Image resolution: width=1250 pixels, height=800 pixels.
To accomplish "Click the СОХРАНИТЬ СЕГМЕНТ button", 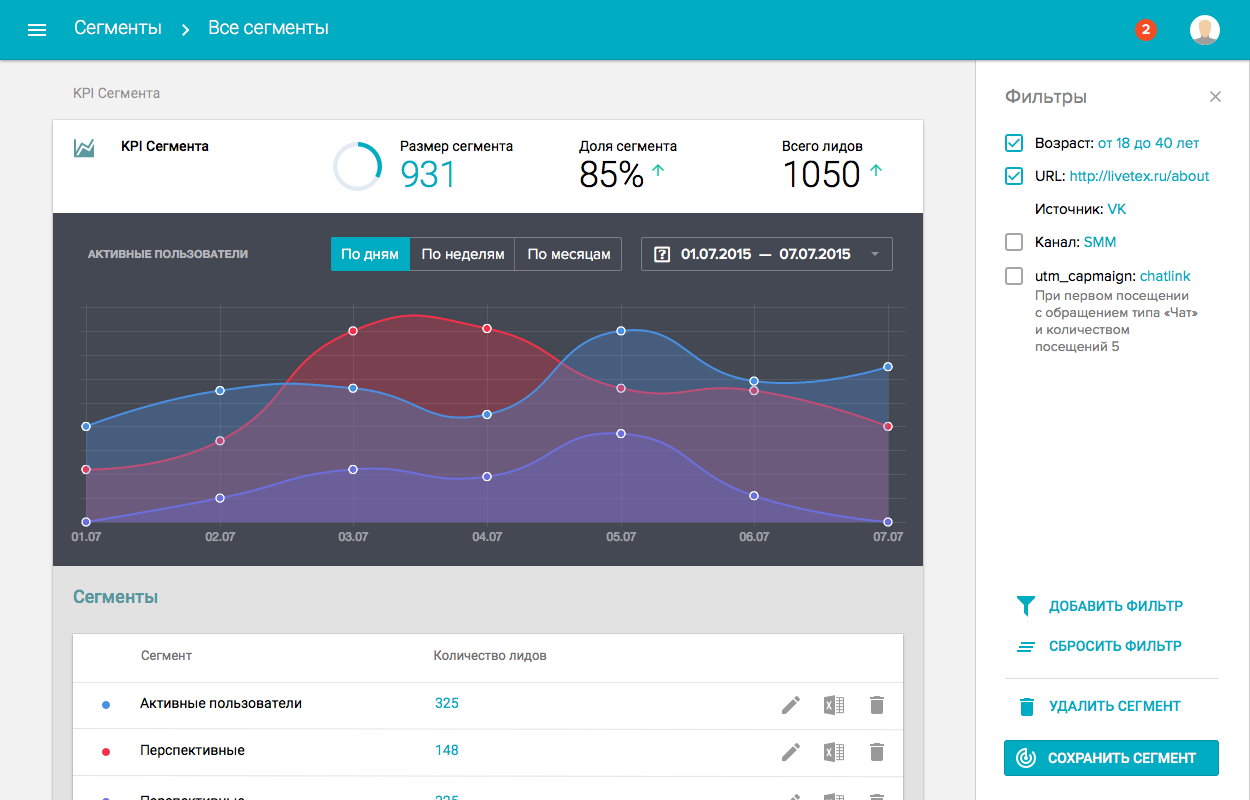I will pyautogui.click(x=1111, y=758).
